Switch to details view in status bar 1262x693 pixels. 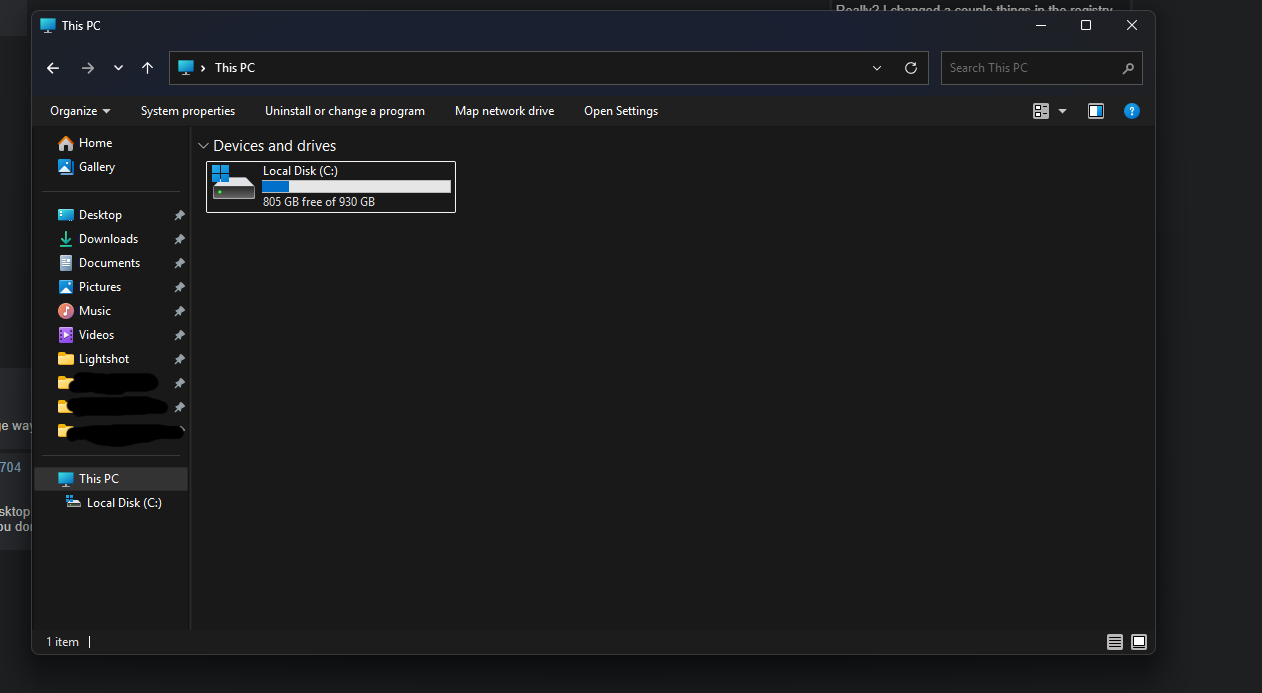(x=1115, y=642)
